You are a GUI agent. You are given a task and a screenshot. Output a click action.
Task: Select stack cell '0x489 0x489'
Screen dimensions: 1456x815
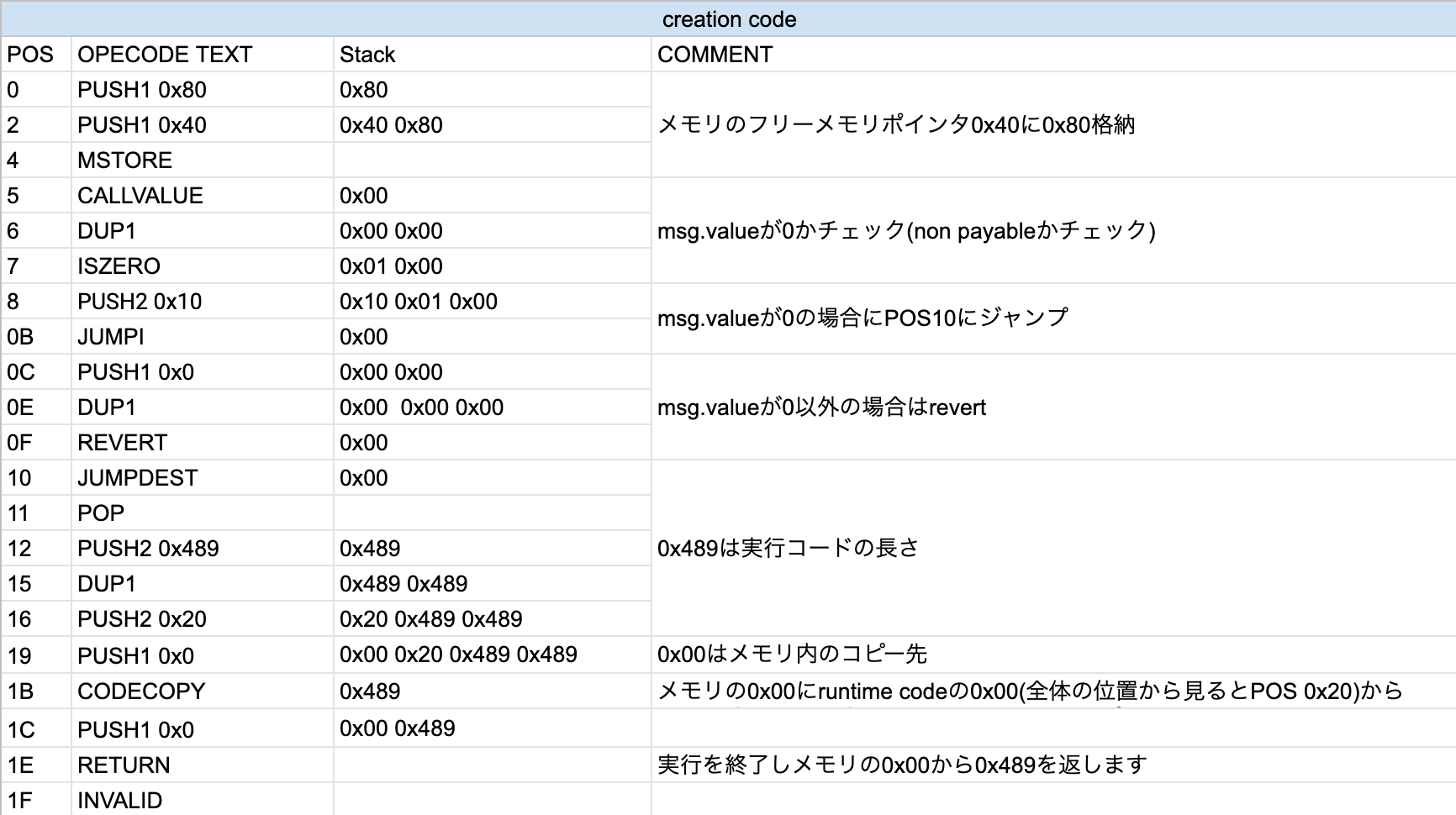click(492, 584)
